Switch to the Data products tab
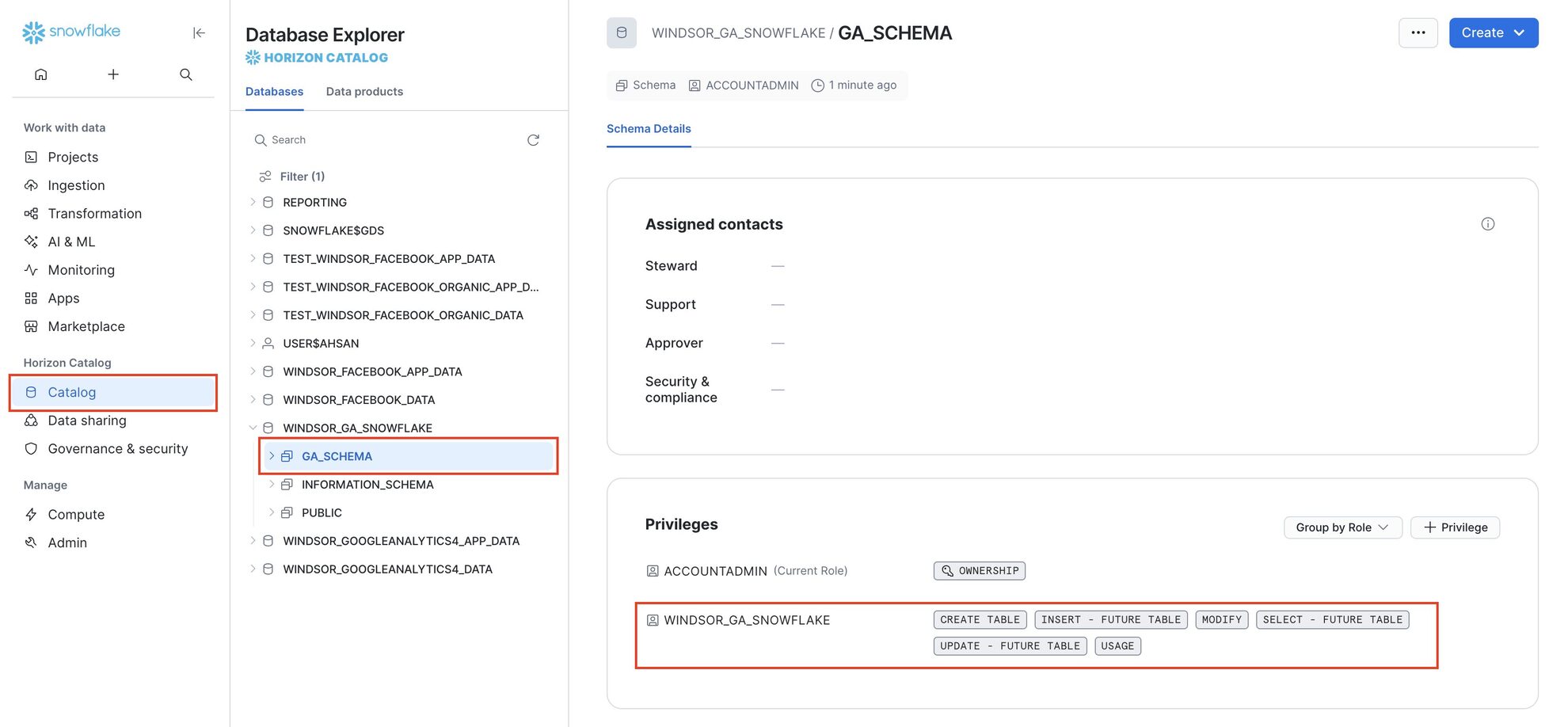Viewport: 1568px width, 727px height. [x=364, y=92]
